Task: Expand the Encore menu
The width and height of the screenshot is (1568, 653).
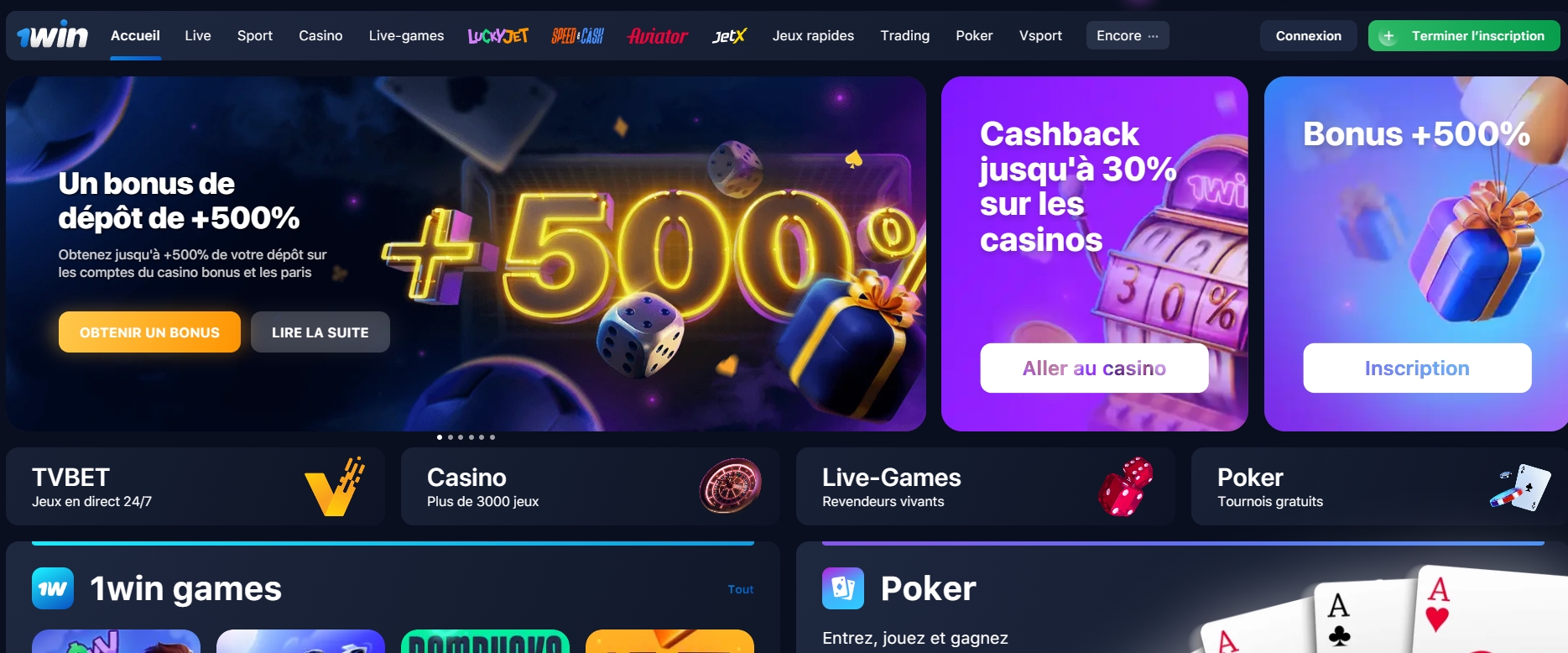Action: pos(1128,35)
